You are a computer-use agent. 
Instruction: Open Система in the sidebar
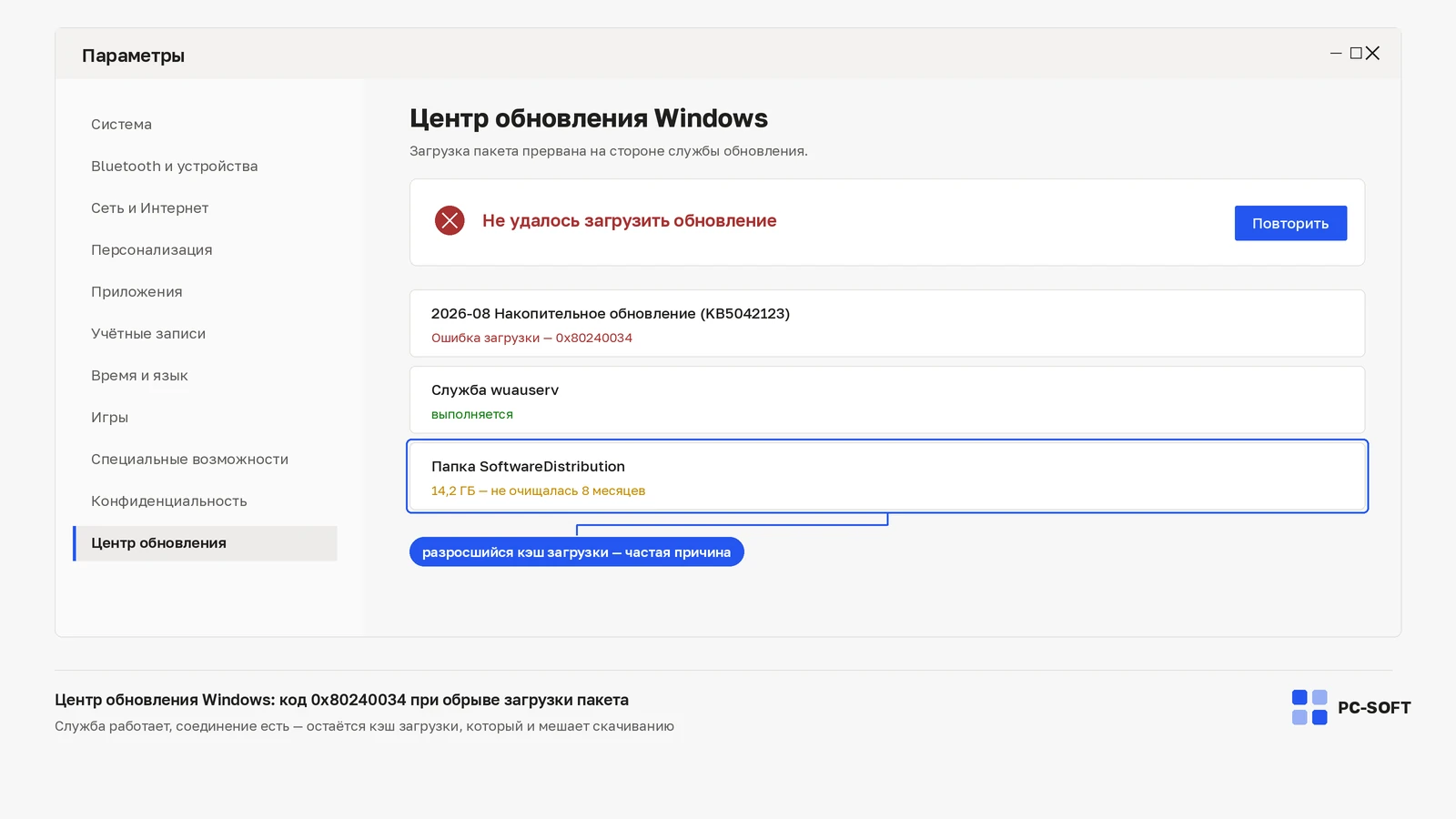(x=121, y=125)
